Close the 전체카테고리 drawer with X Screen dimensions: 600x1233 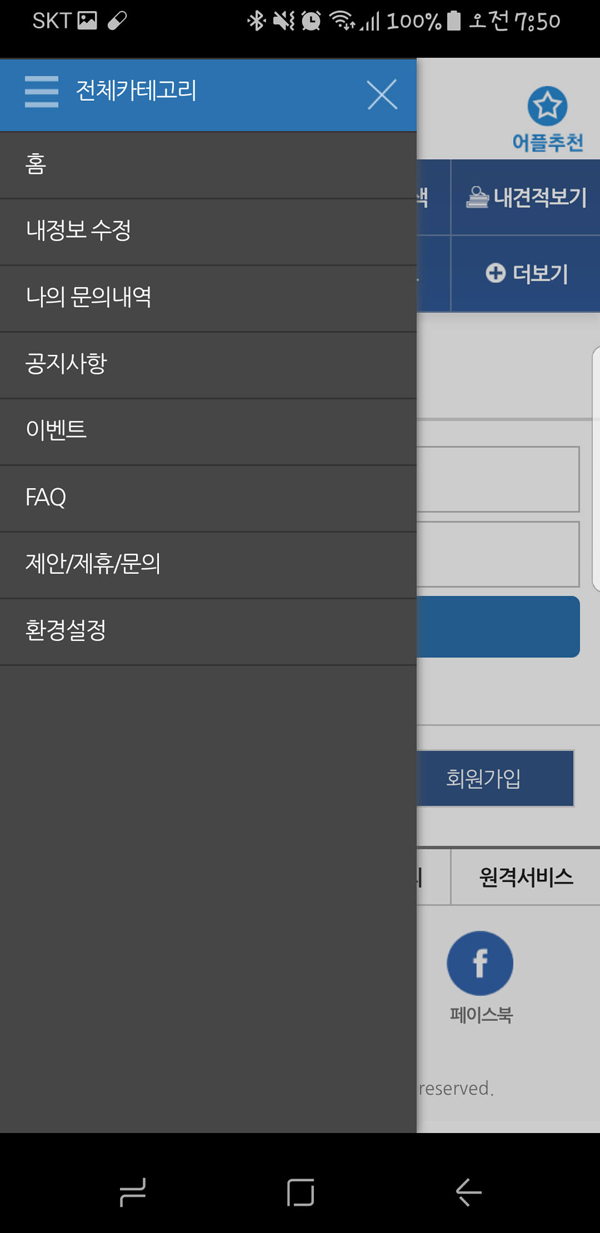[x=382, y=94]
